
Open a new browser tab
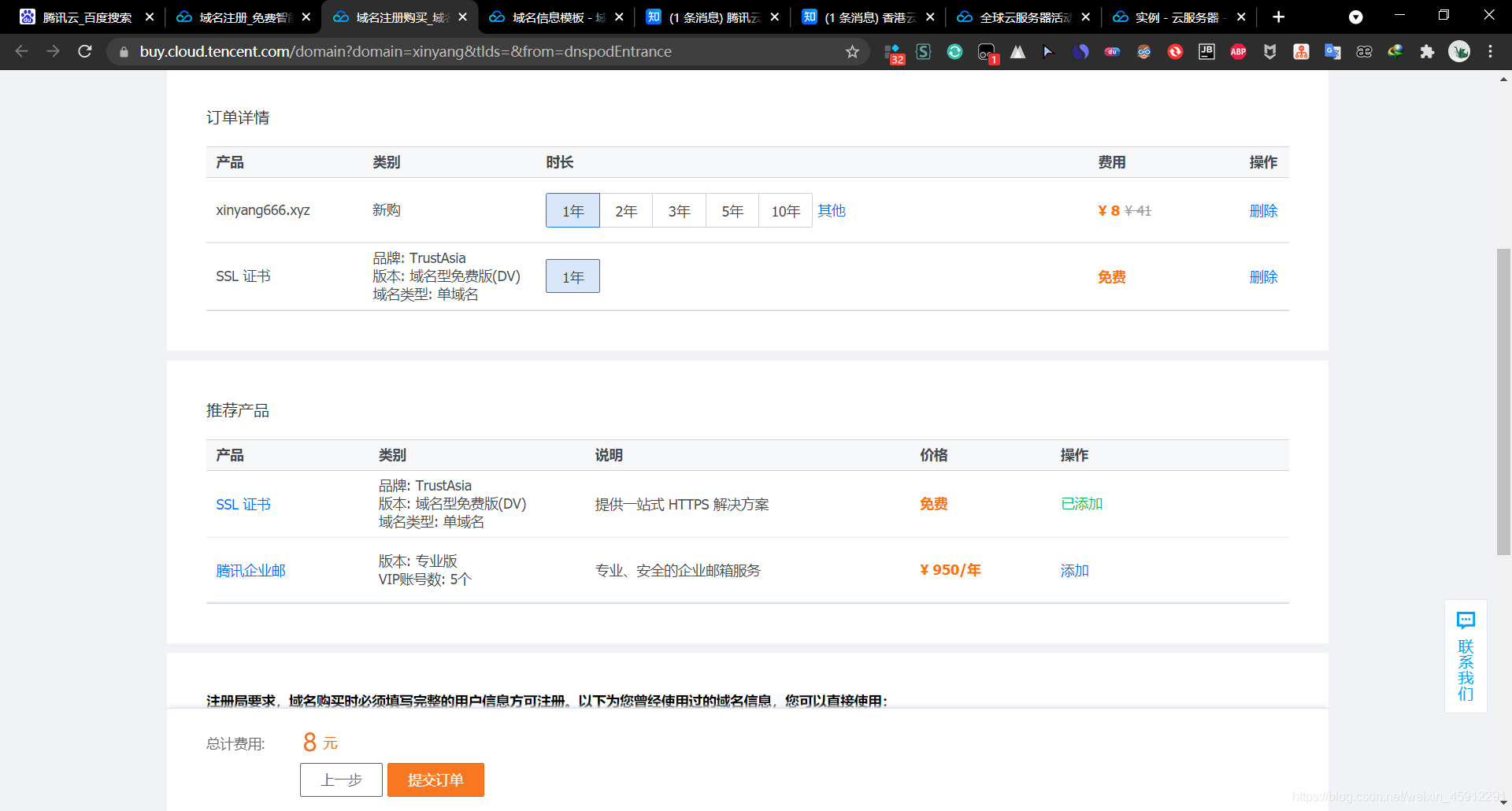pos(1278,17)
